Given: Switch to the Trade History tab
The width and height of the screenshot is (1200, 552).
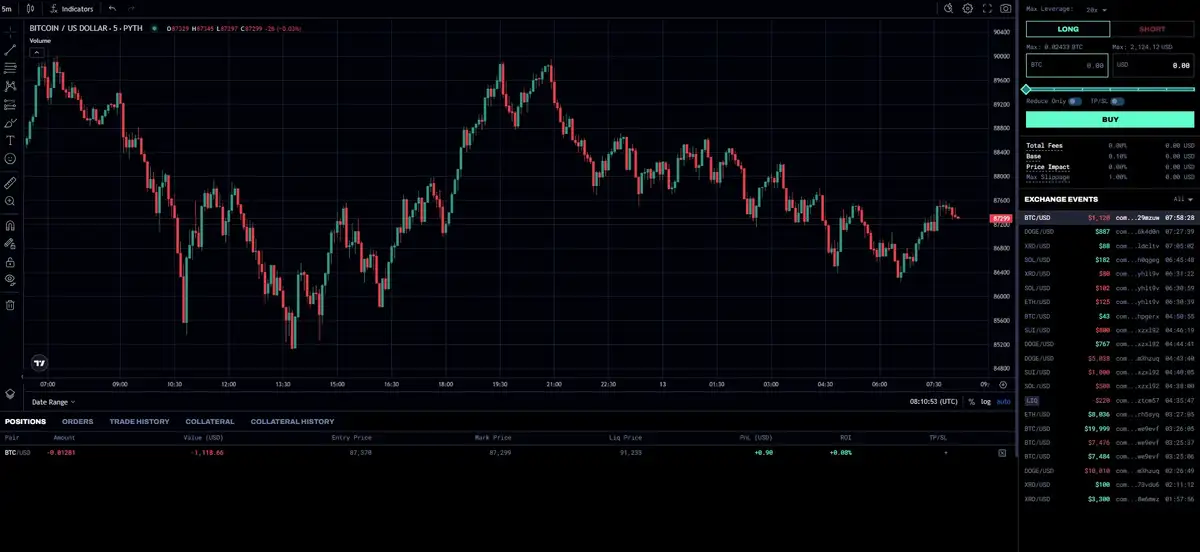Looking at the screenshot, I should click(x=139, y=421).
